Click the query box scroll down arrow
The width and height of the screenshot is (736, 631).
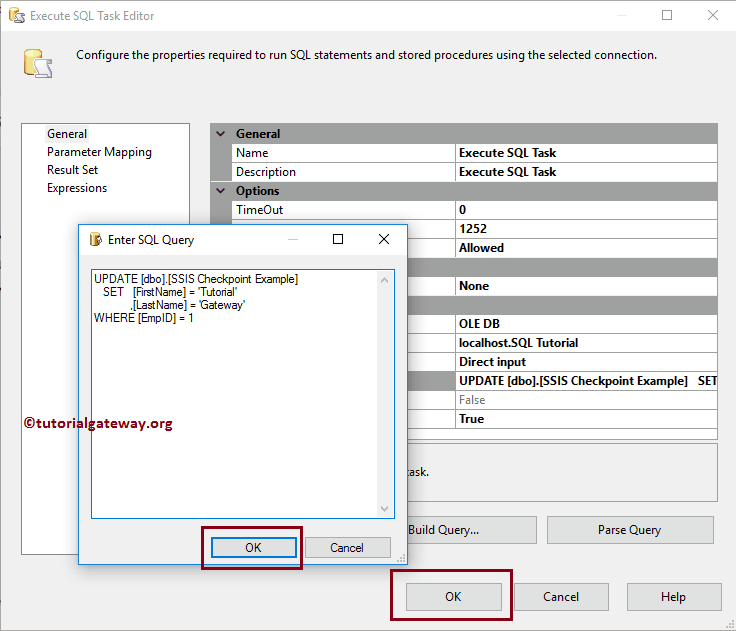click(385, 508)
